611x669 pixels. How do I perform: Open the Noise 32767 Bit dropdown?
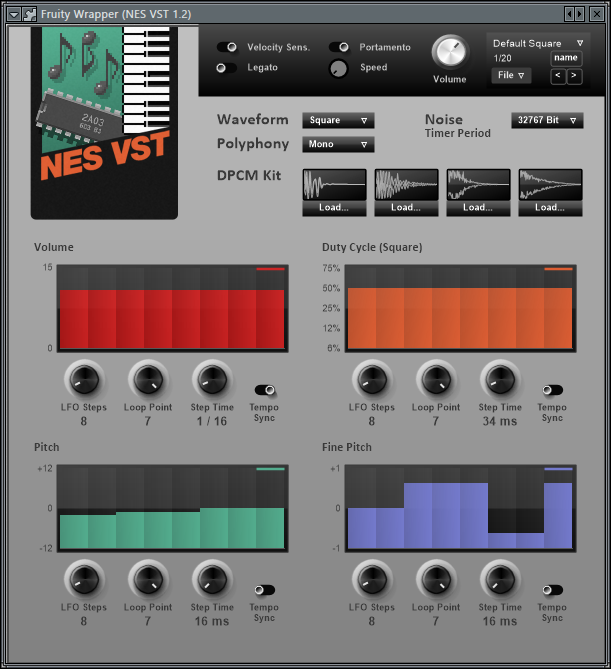pyautogui.click(x=547, y=120)
